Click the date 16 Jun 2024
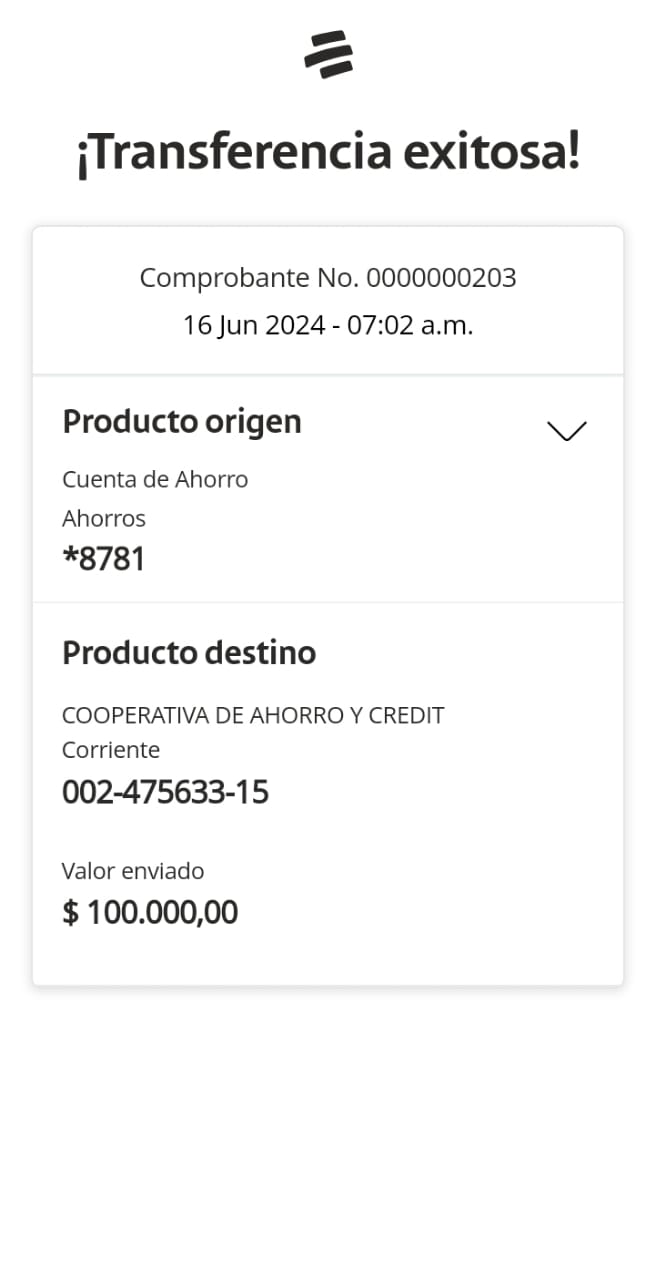The width and height of the screenshot is (655, 1280). click(253, 325)
